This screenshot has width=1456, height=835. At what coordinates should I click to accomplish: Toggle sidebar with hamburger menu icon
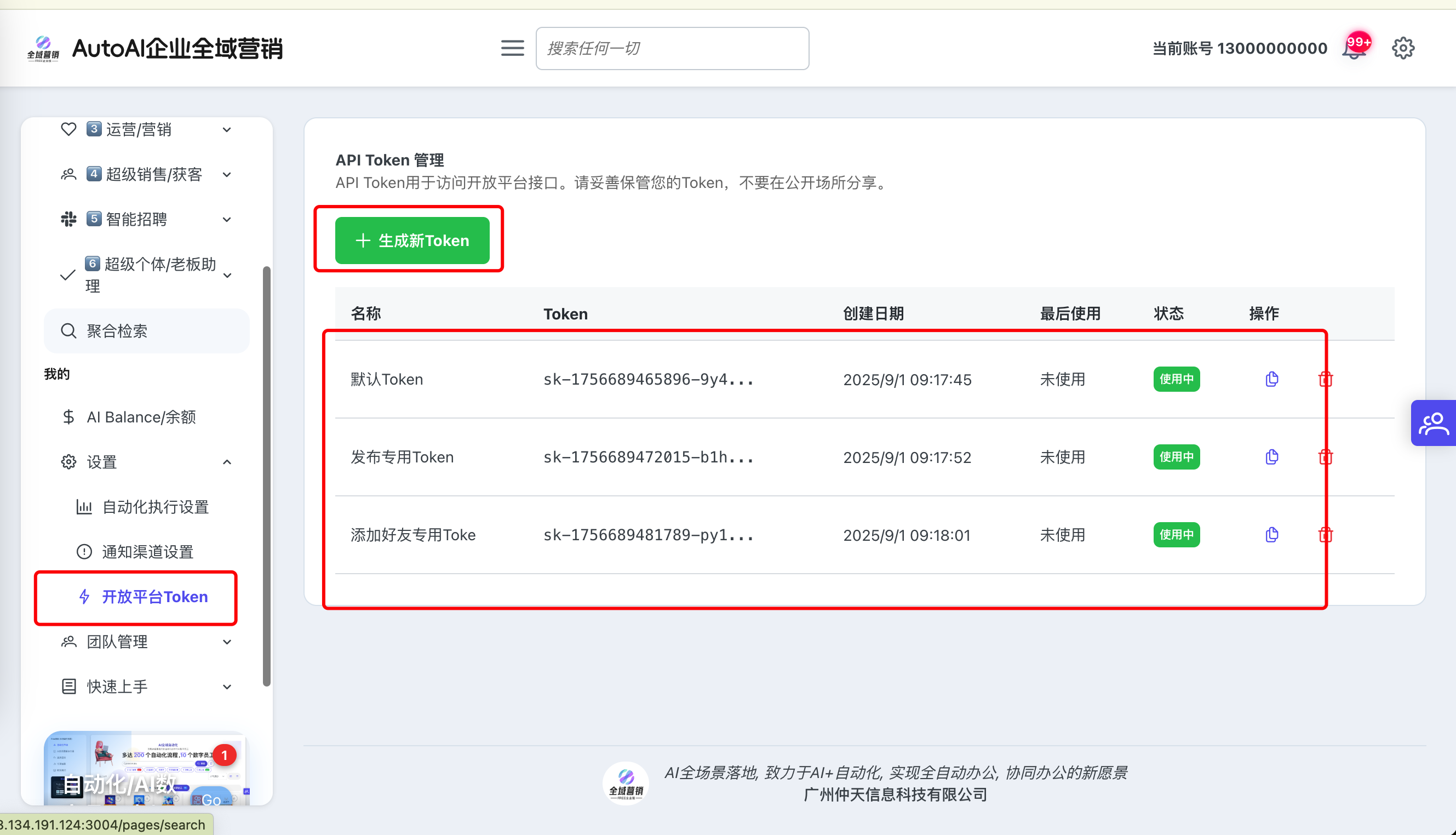[x=512, y=48]
